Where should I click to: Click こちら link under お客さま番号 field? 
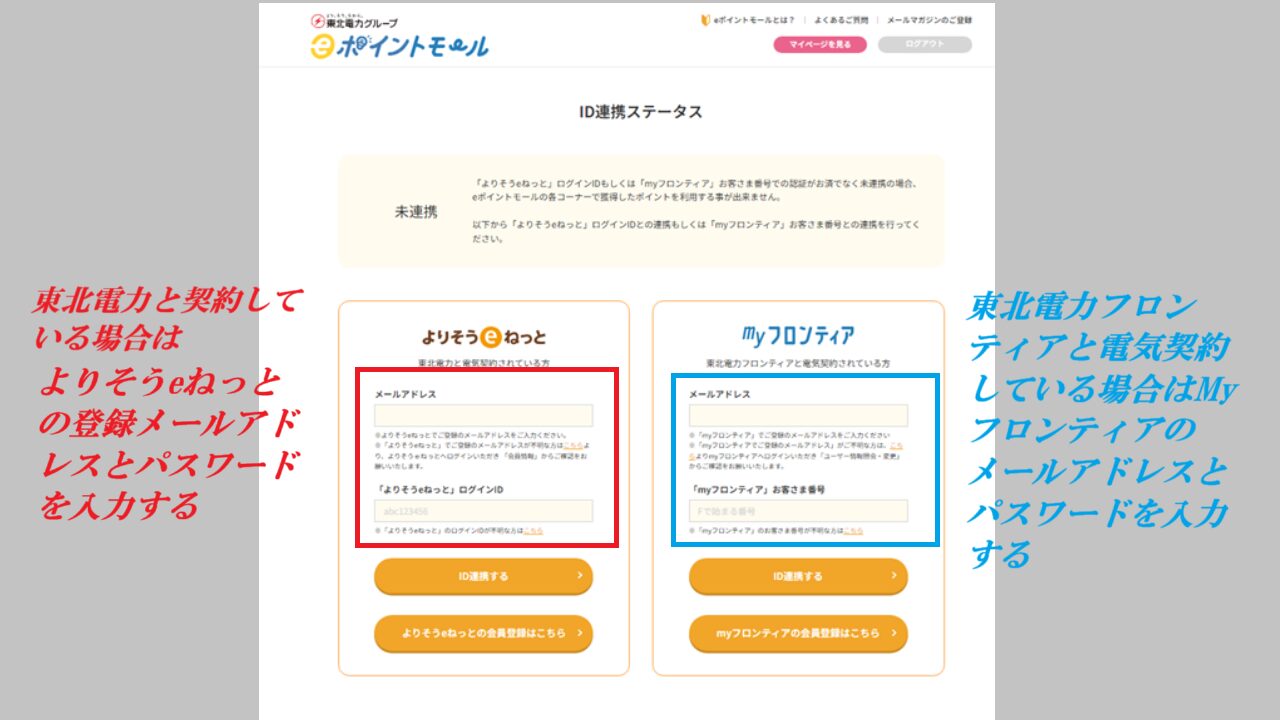(x=852, y=531)
